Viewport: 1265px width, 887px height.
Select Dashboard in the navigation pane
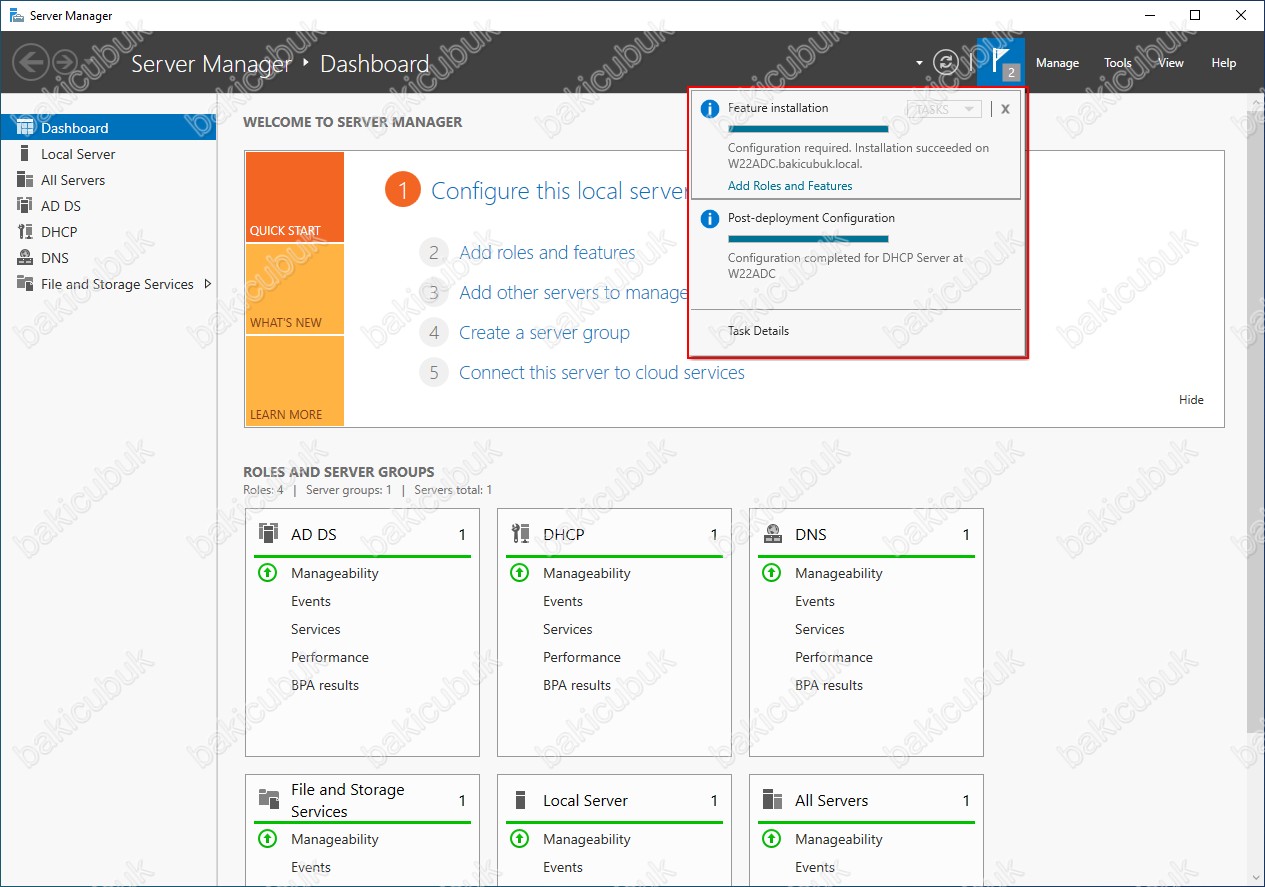coord(108,128)
